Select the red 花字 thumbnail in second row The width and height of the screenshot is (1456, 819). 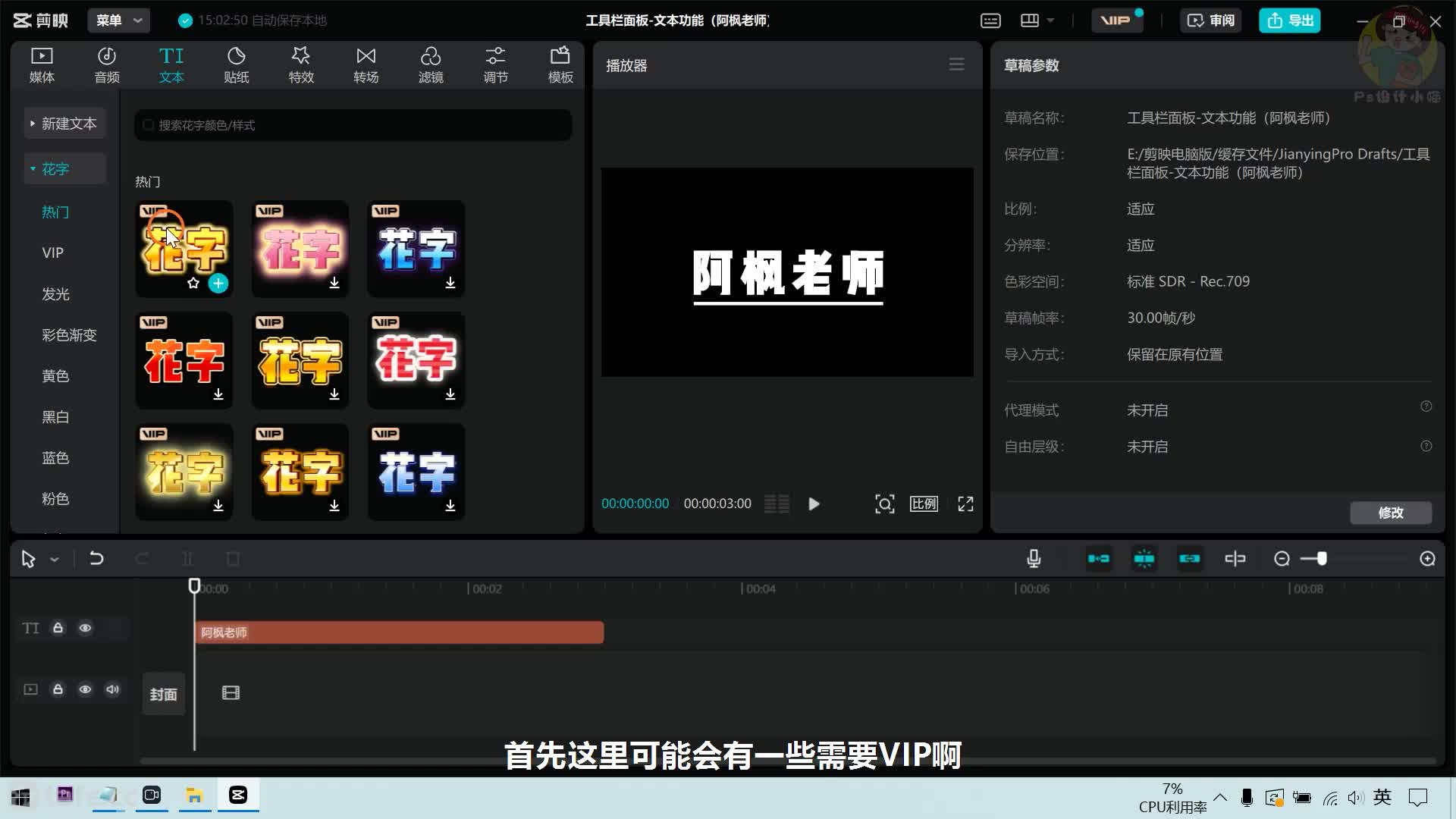tap(184, 359)
